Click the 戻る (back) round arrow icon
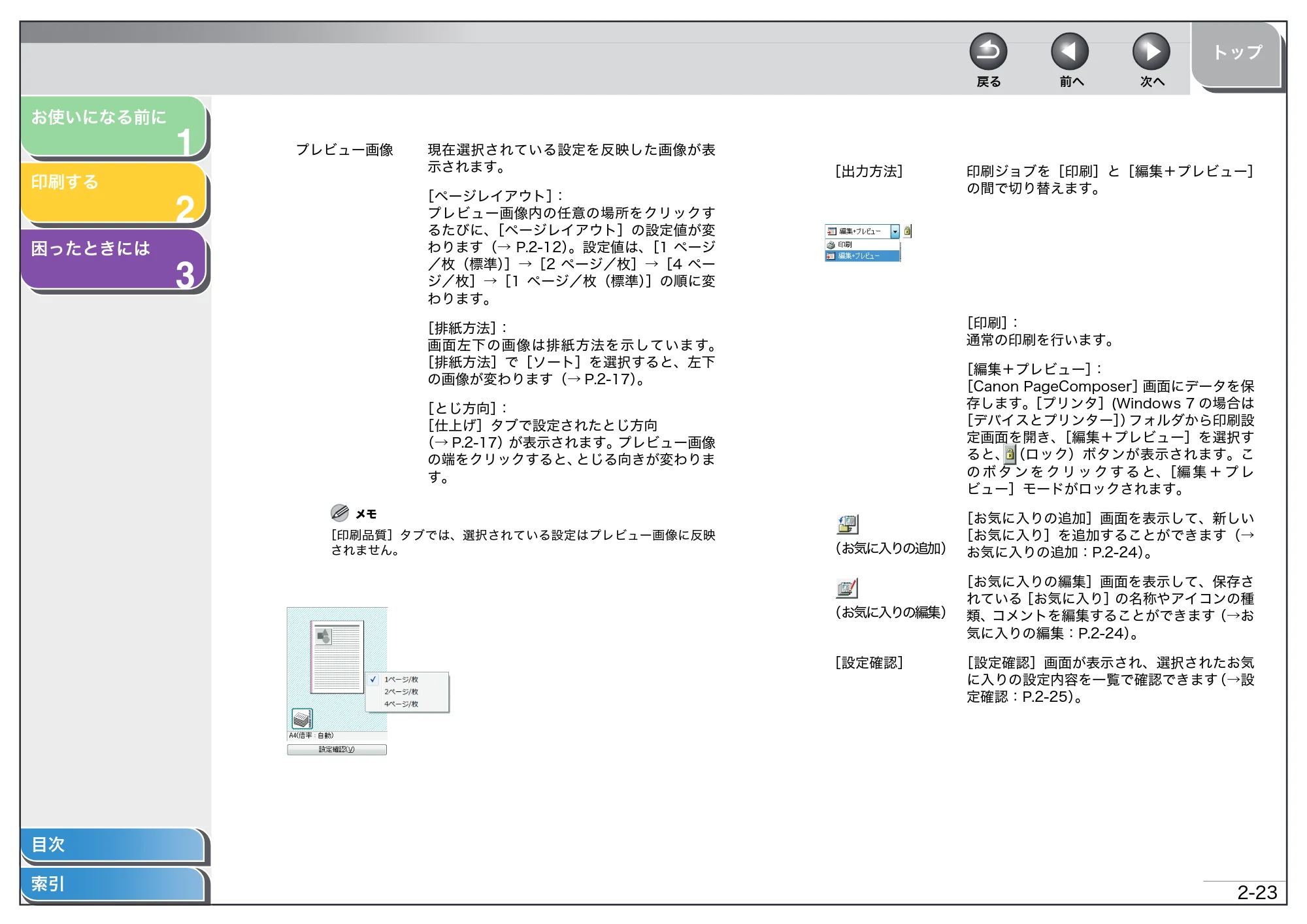Screen dimensions: 1307x924 988,52
